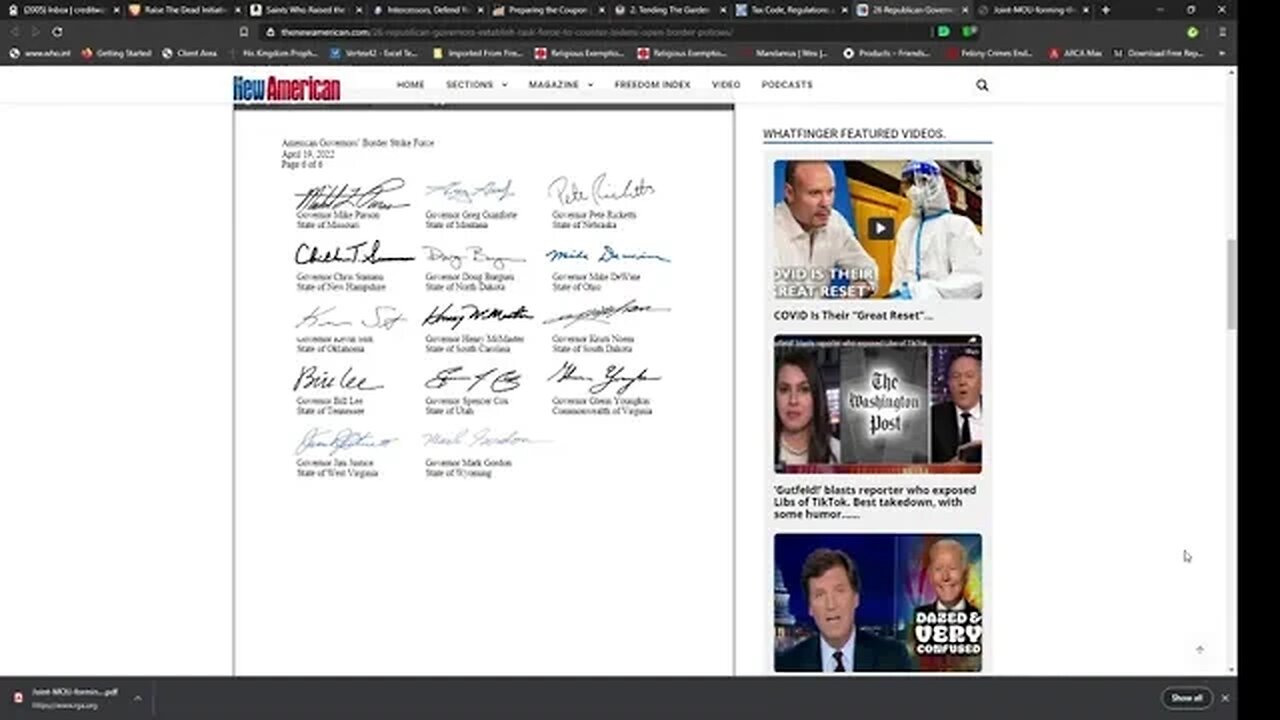Go to Home in site navigation
The image size is (1280, 720).
pos(410,85)
